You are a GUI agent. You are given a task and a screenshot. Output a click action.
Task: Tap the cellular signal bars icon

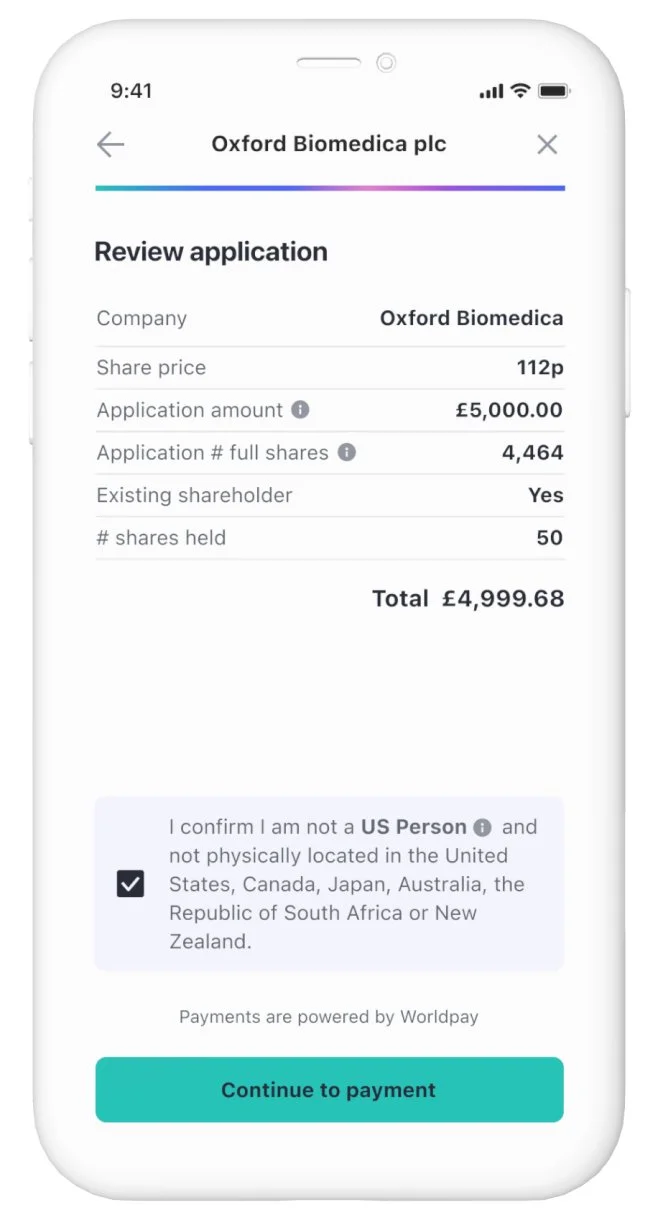tap(491, 92)
